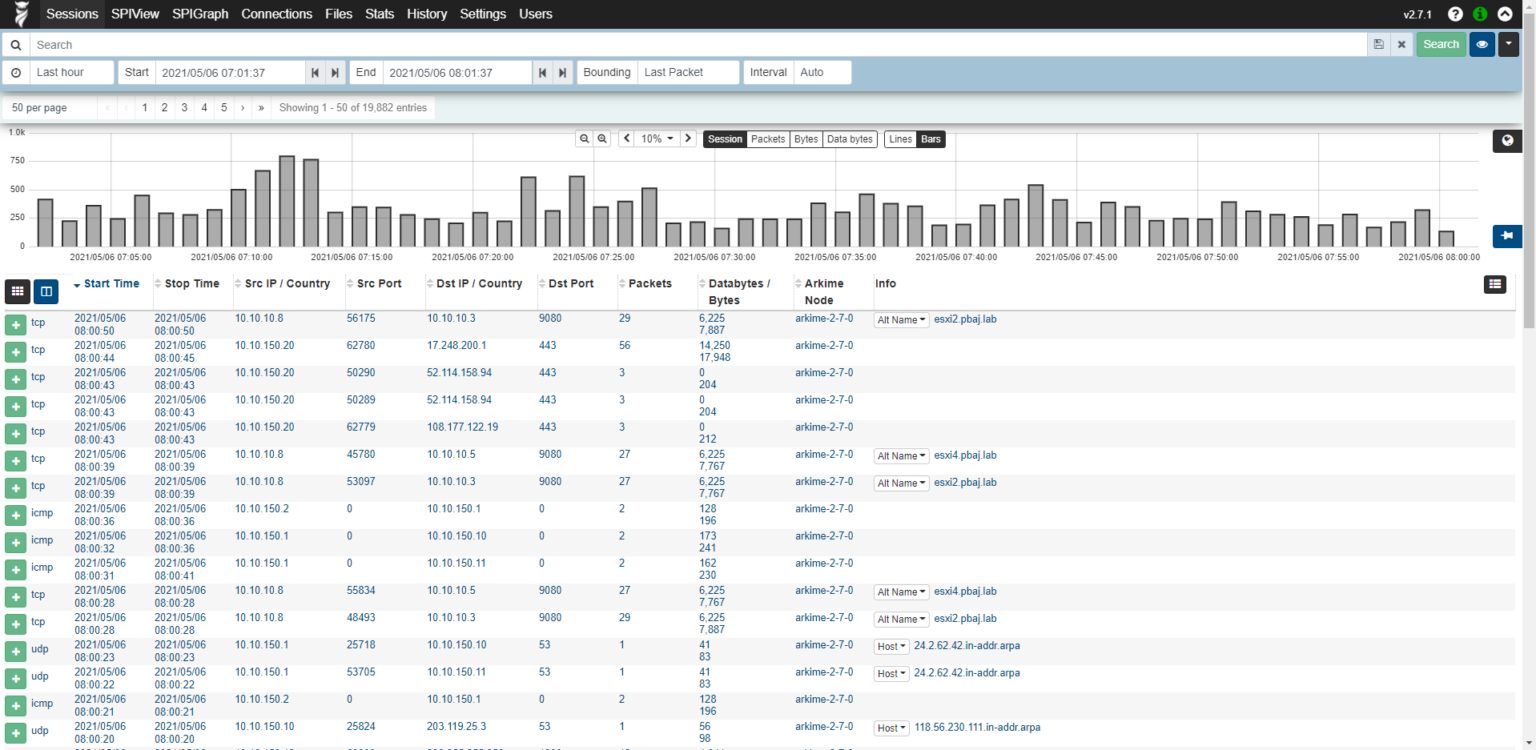Open the Connections page
Viewport: 1536px width, 750px height.
point(277,14)
